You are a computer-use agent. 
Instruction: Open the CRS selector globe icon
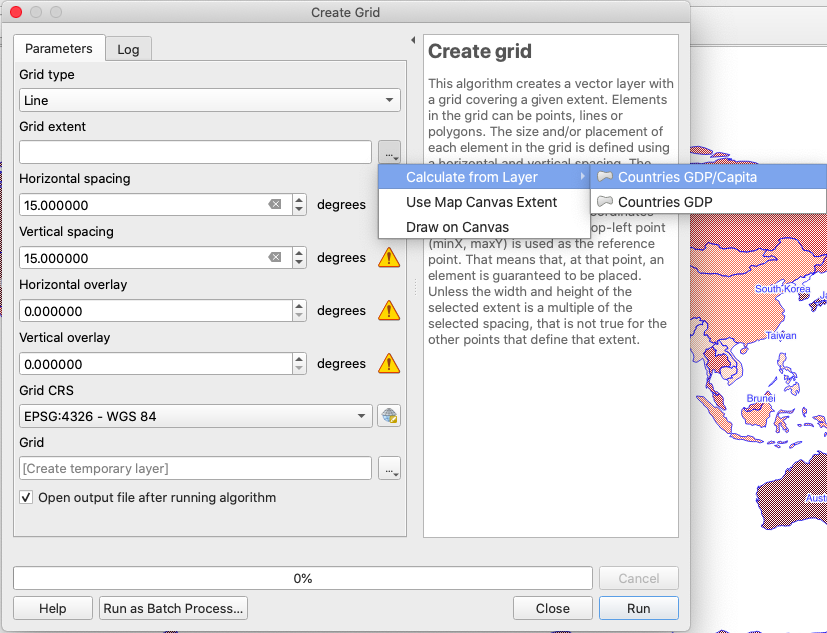click(x=389, y=417)
